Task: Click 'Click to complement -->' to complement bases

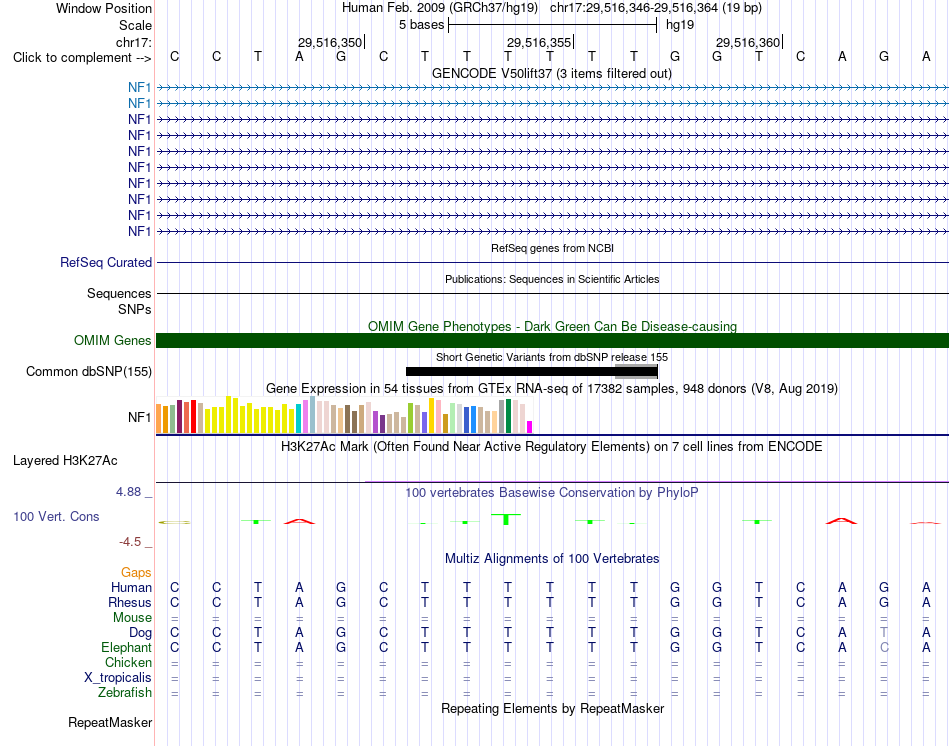Action: click(82, 58)
